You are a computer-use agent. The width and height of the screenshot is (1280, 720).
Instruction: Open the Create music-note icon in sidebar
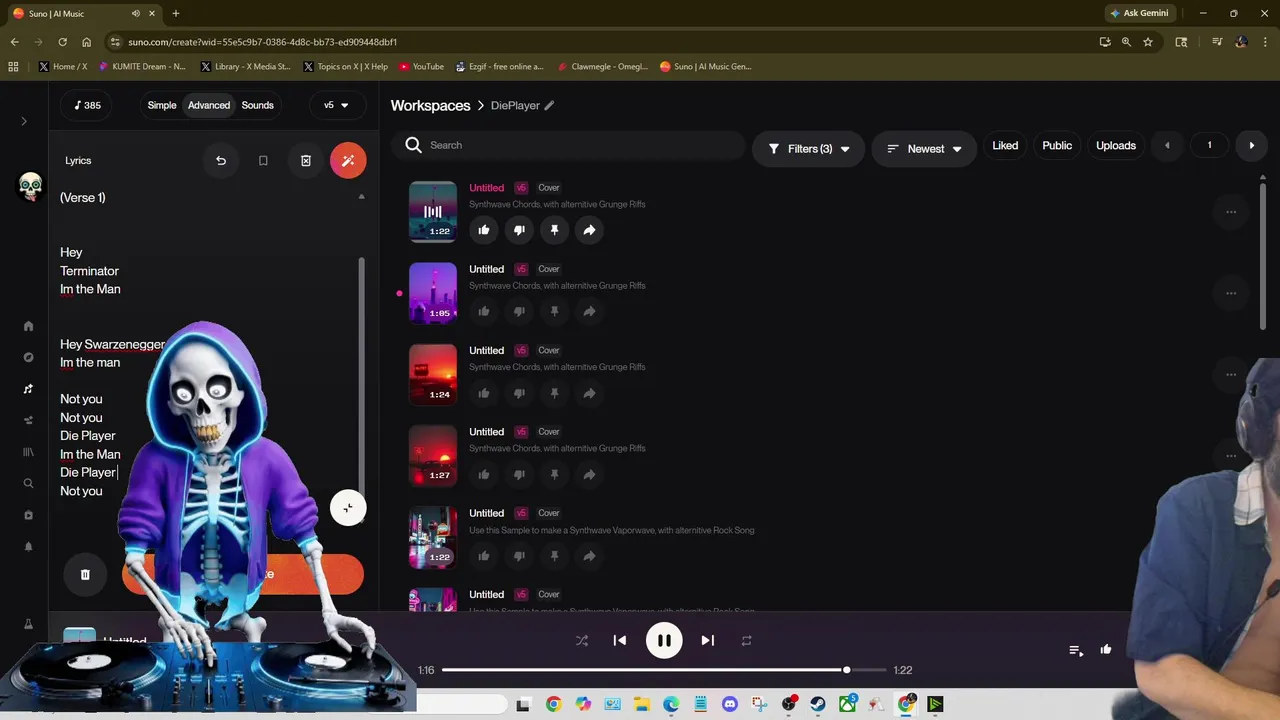(28, 389)
